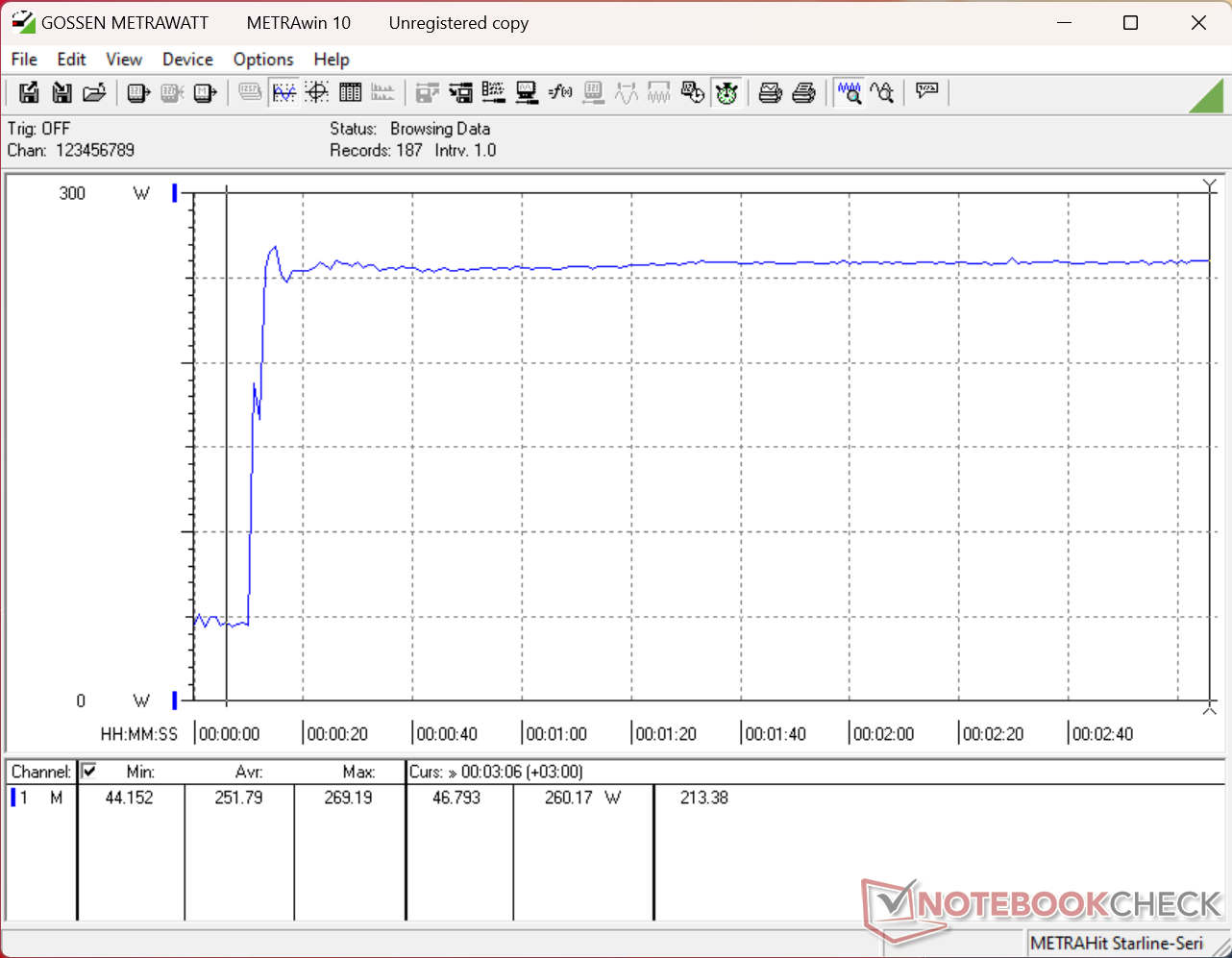The width and height of the screenshot is (1232, 958).
Task: Click the save-with-up-arrow export disk icon
Action: 29,92
